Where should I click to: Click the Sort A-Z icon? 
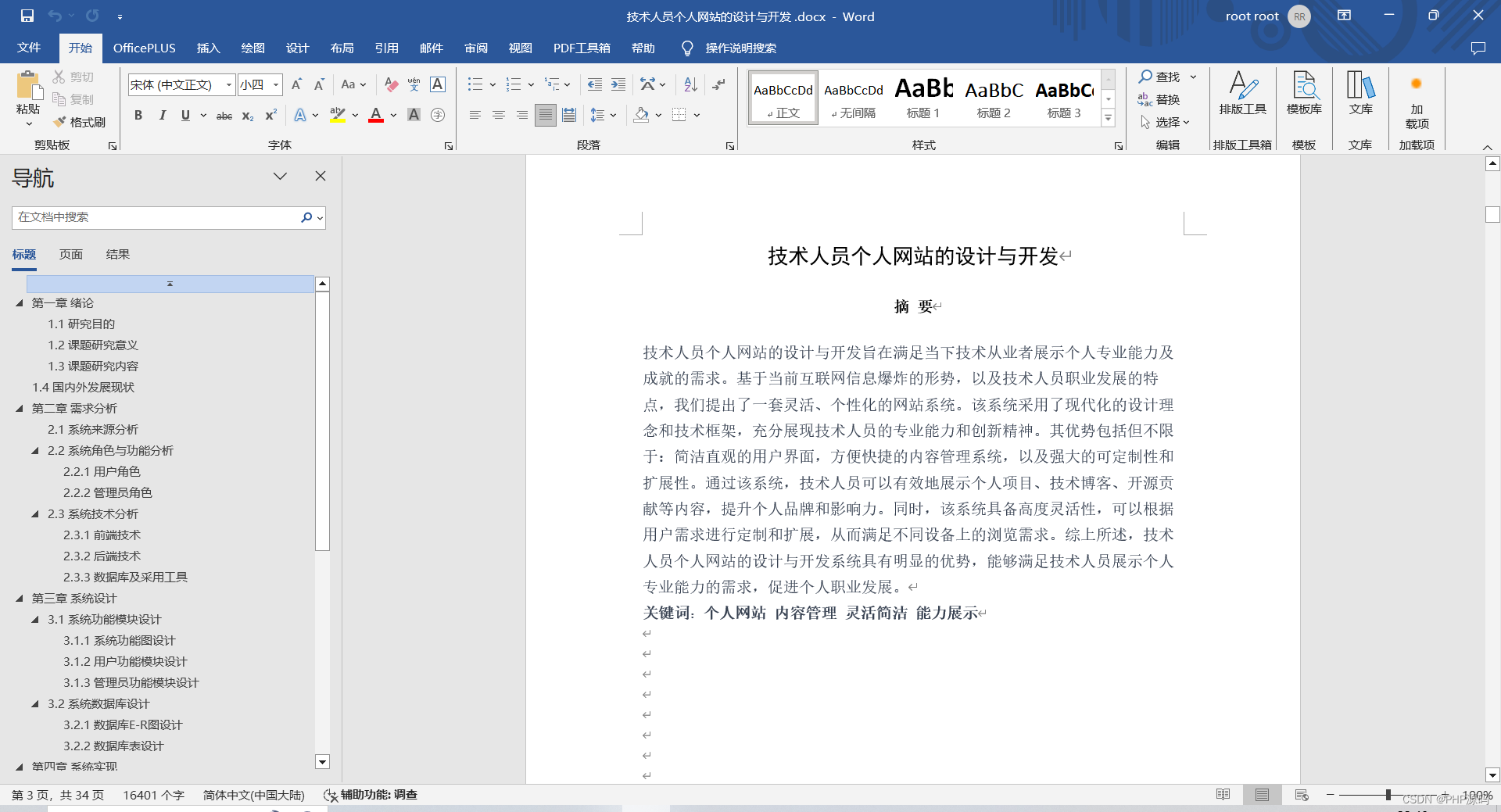coord(690,84)
